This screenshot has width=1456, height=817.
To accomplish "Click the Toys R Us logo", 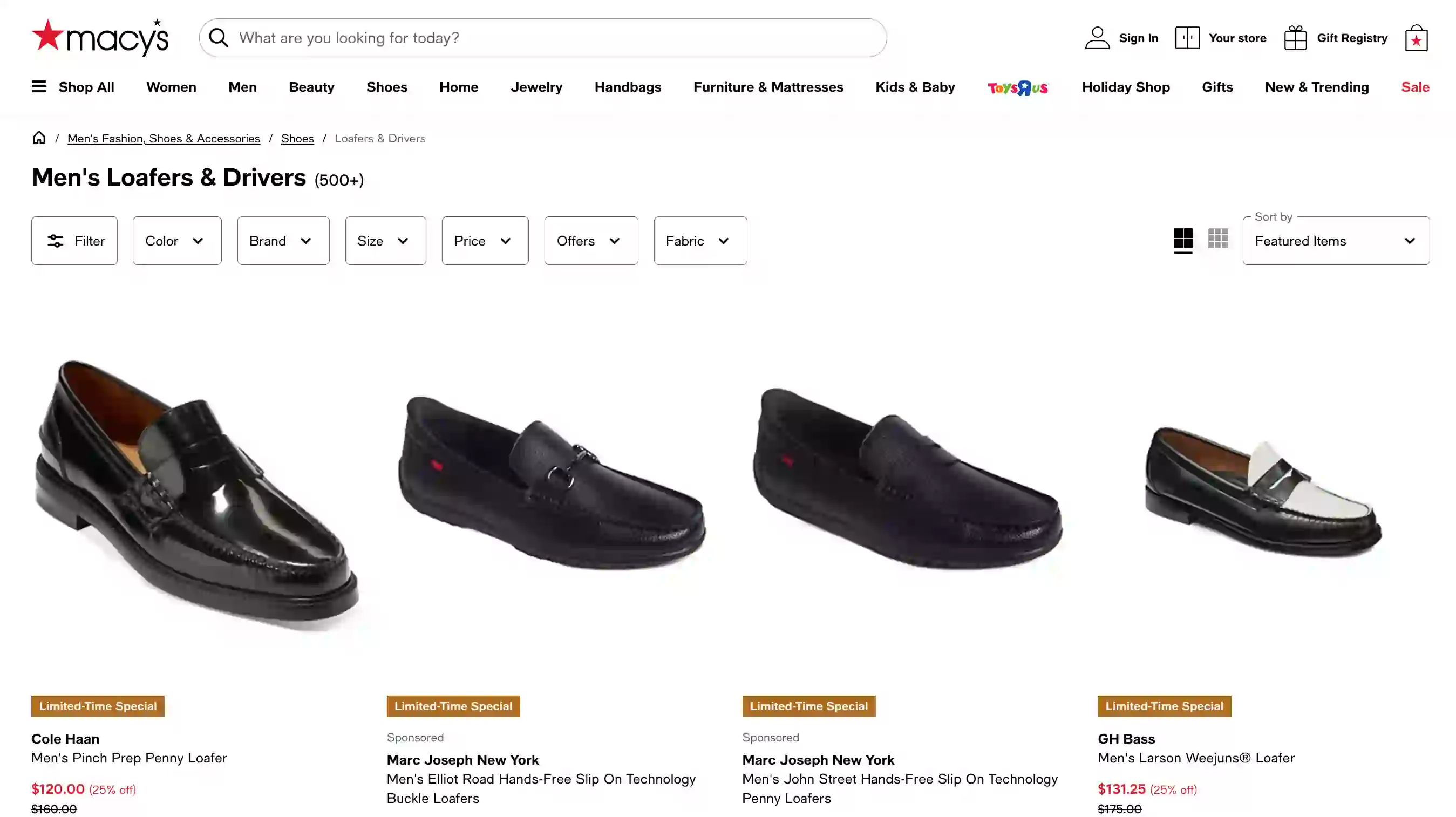I will pos(1017,87).
